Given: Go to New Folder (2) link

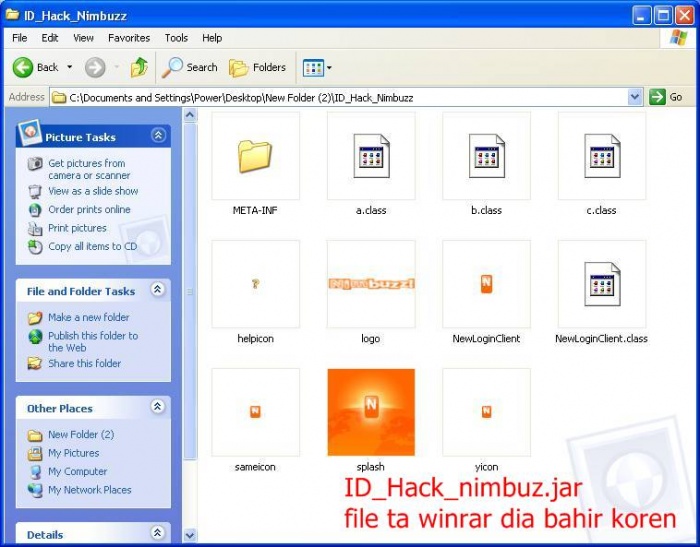Looking at the screenshot, I should [x=81, y=434].
